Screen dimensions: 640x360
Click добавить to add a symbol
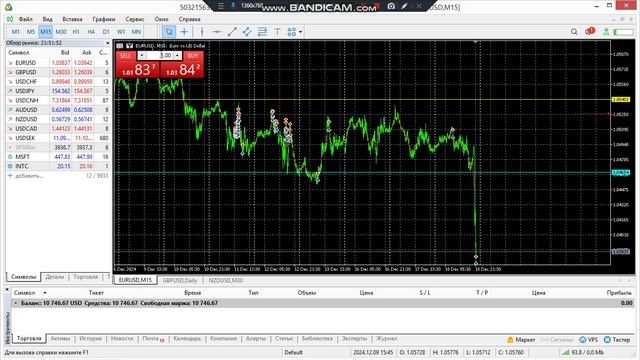[29, 176]
